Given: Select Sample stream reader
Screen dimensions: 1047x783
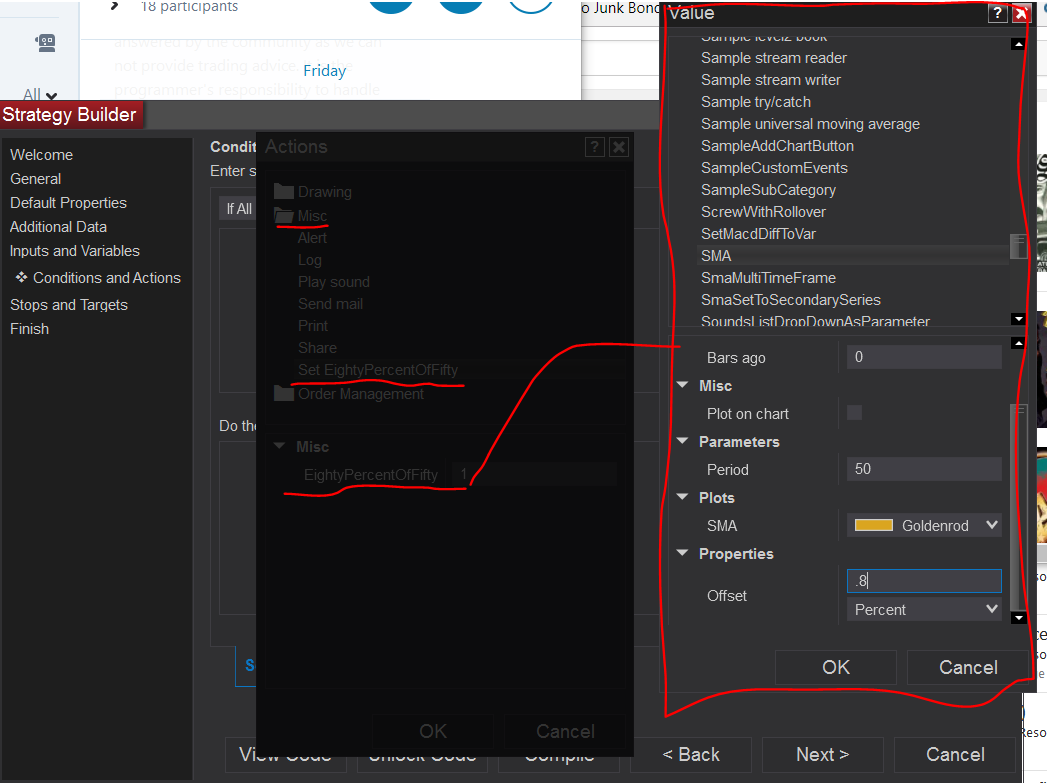Looking at the screenshot, I should 774,58.
